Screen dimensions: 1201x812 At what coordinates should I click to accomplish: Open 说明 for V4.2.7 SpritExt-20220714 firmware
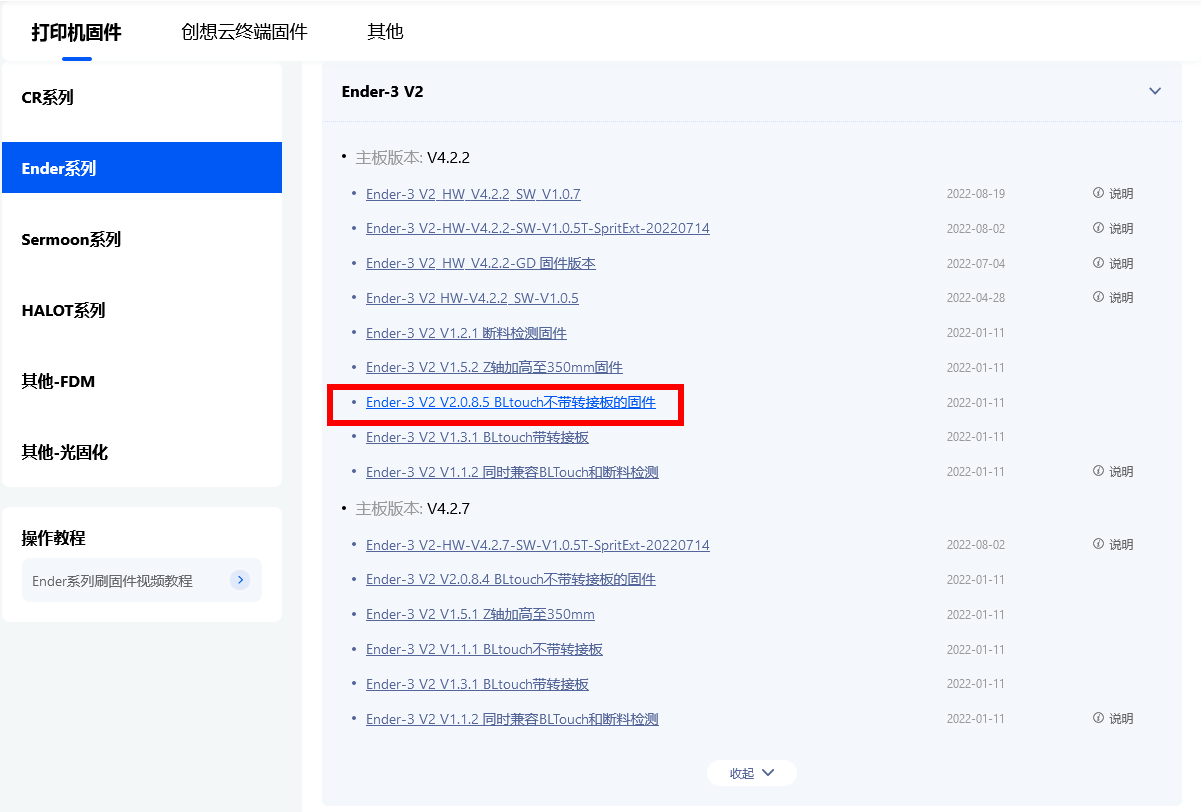[1113, 546]
